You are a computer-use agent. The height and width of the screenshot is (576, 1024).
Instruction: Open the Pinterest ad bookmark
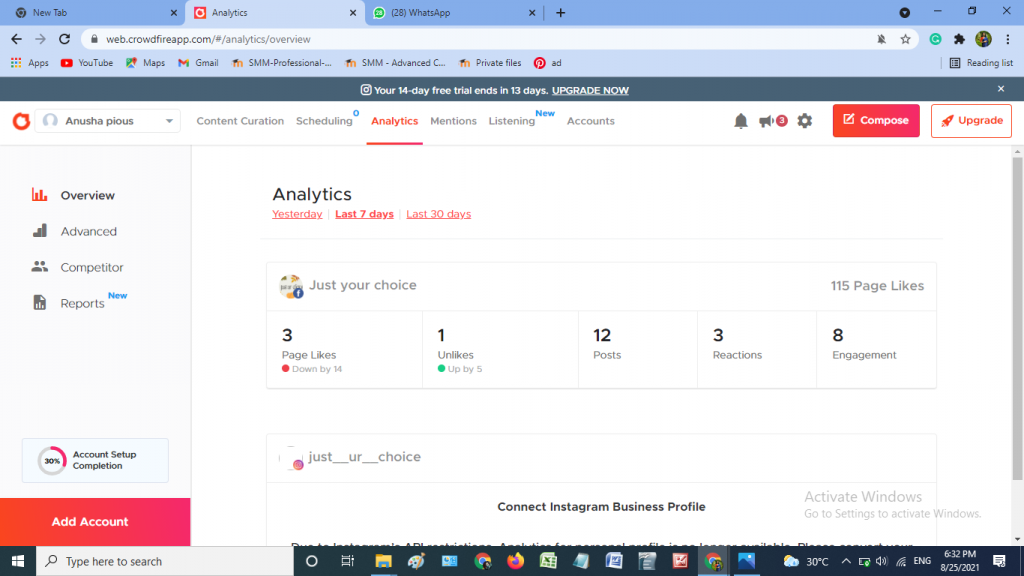click(x=548, y=63)
